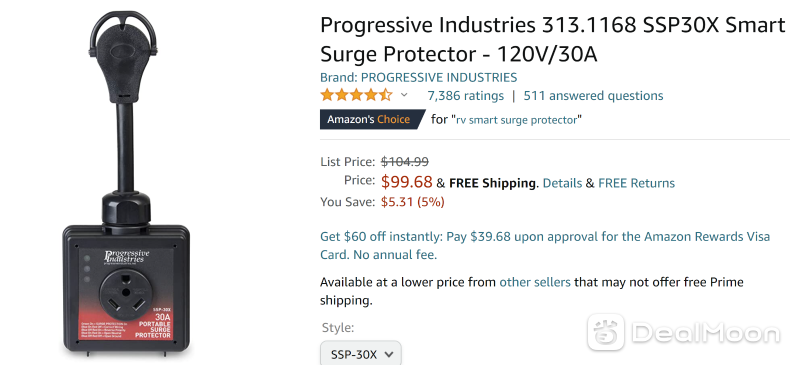Open the Amazon Rewards Visa $60 off offer
Viewport: 800px width, 365px height.
tap(545, 246)
